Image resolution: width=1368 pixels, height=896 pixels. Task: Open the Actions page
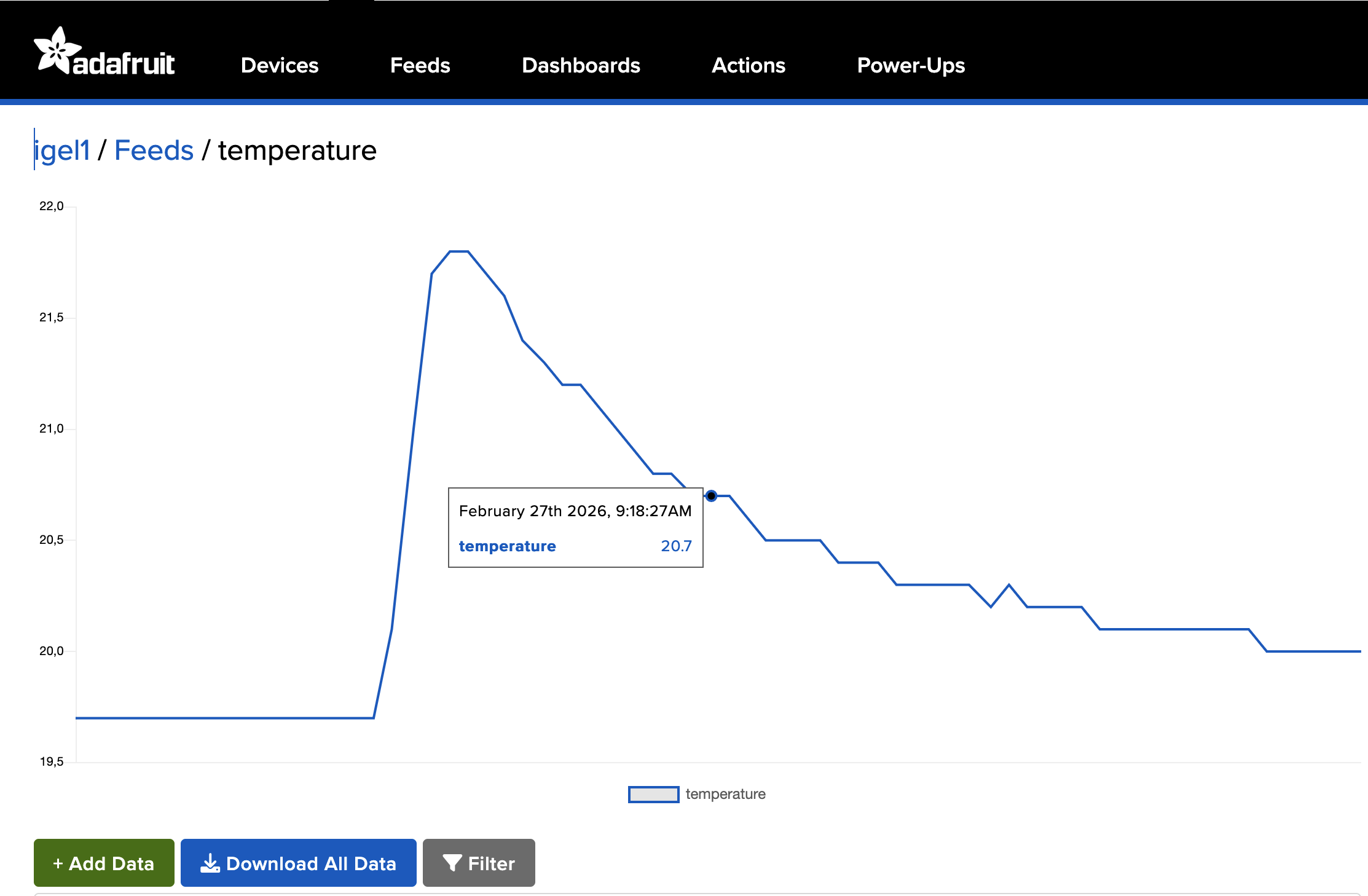[x=748, y=65]
